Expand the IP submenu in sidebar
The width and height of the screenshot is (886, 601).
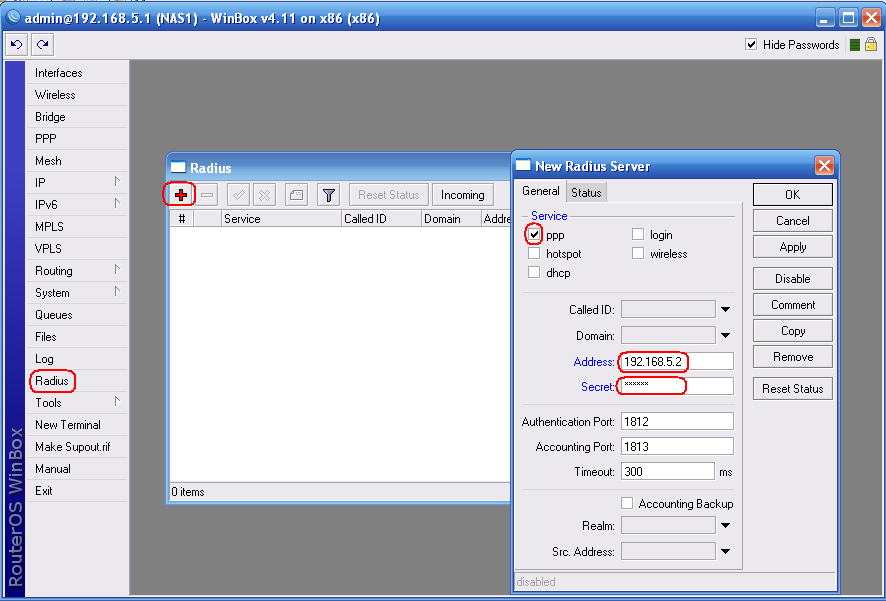coord(117,182)
